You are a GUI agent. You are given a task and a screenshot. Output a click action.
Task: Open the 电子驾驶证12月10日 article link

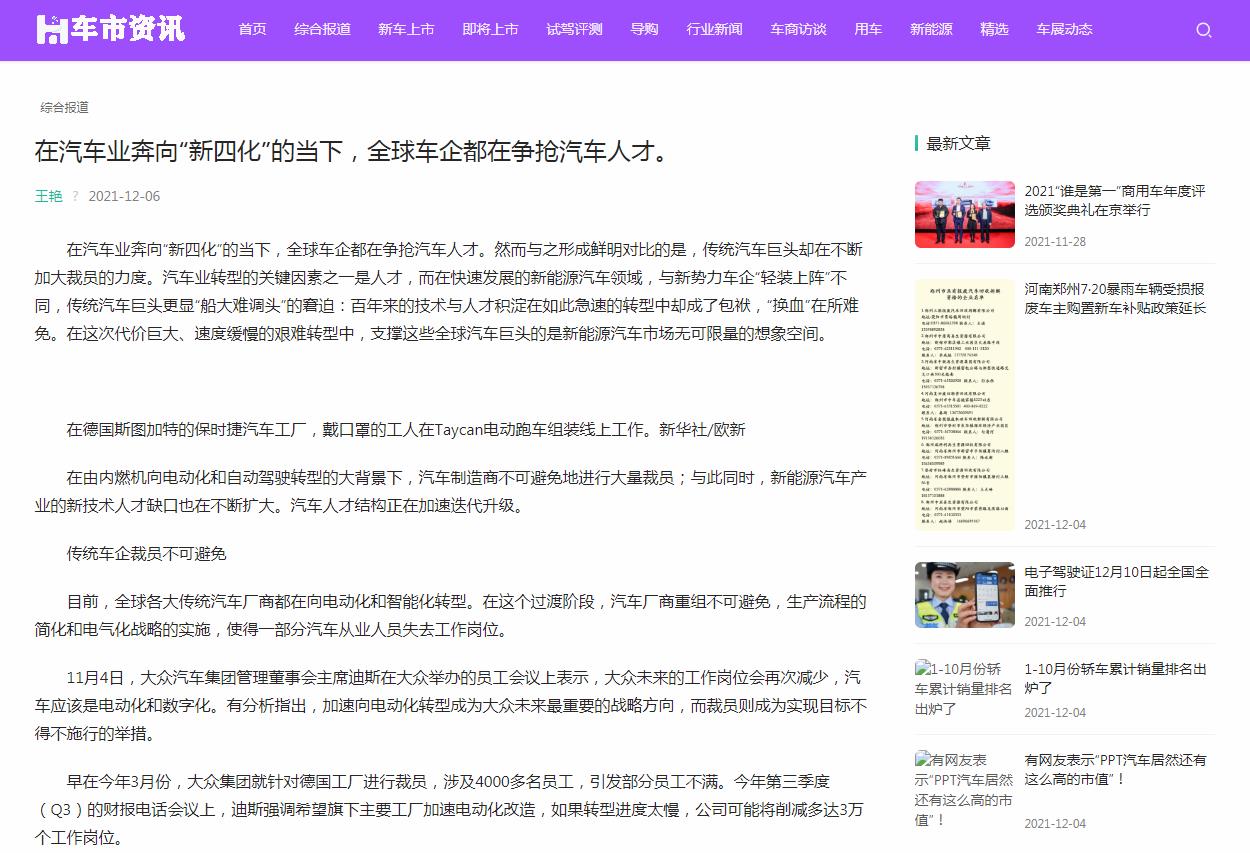pos(1116,581)
